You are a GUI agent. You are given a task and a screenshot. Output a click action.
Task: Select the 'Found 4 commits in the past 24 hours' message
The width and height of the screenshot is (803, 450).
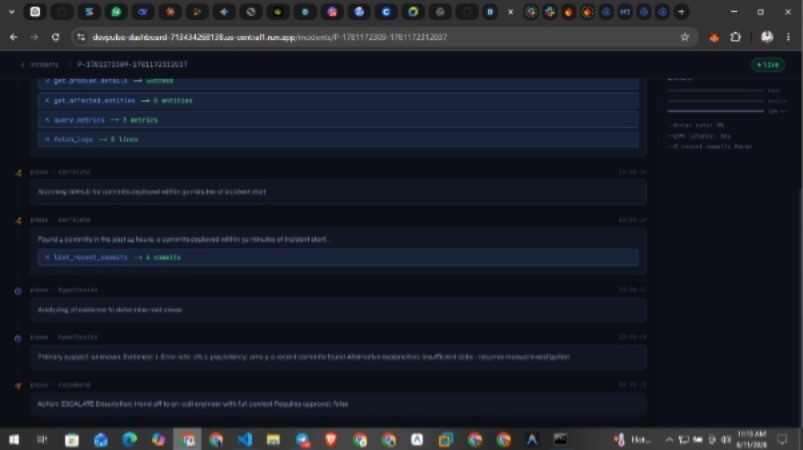(184, 239)
